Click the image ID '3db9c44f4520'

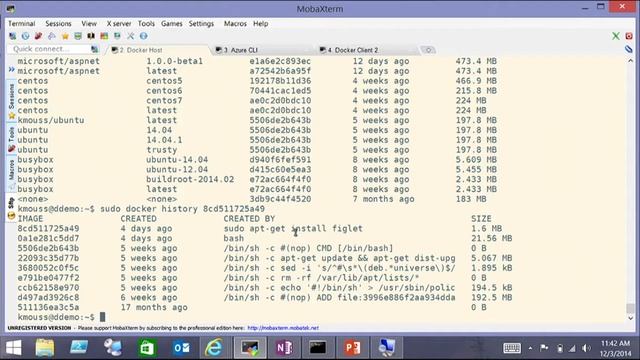coord(280,199)
